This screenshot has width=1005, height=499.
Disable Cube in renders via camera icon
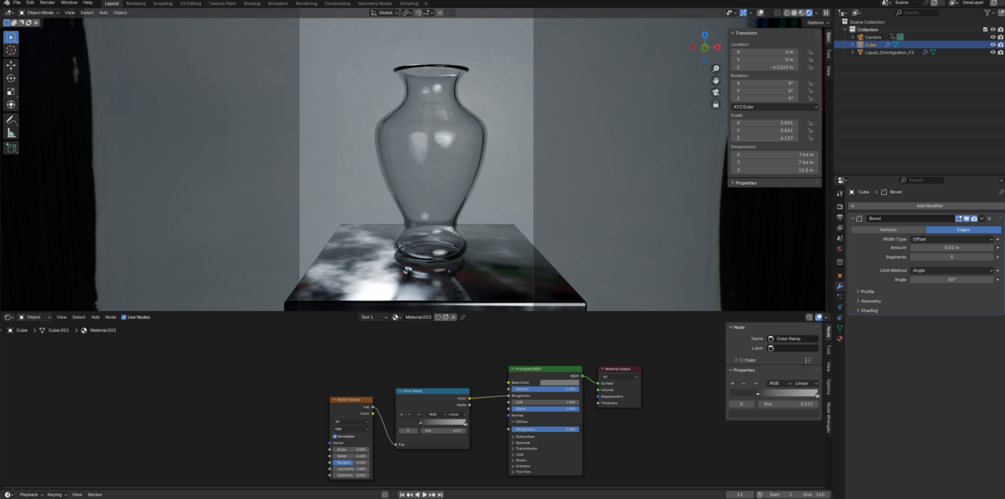tap(1000, 45)
